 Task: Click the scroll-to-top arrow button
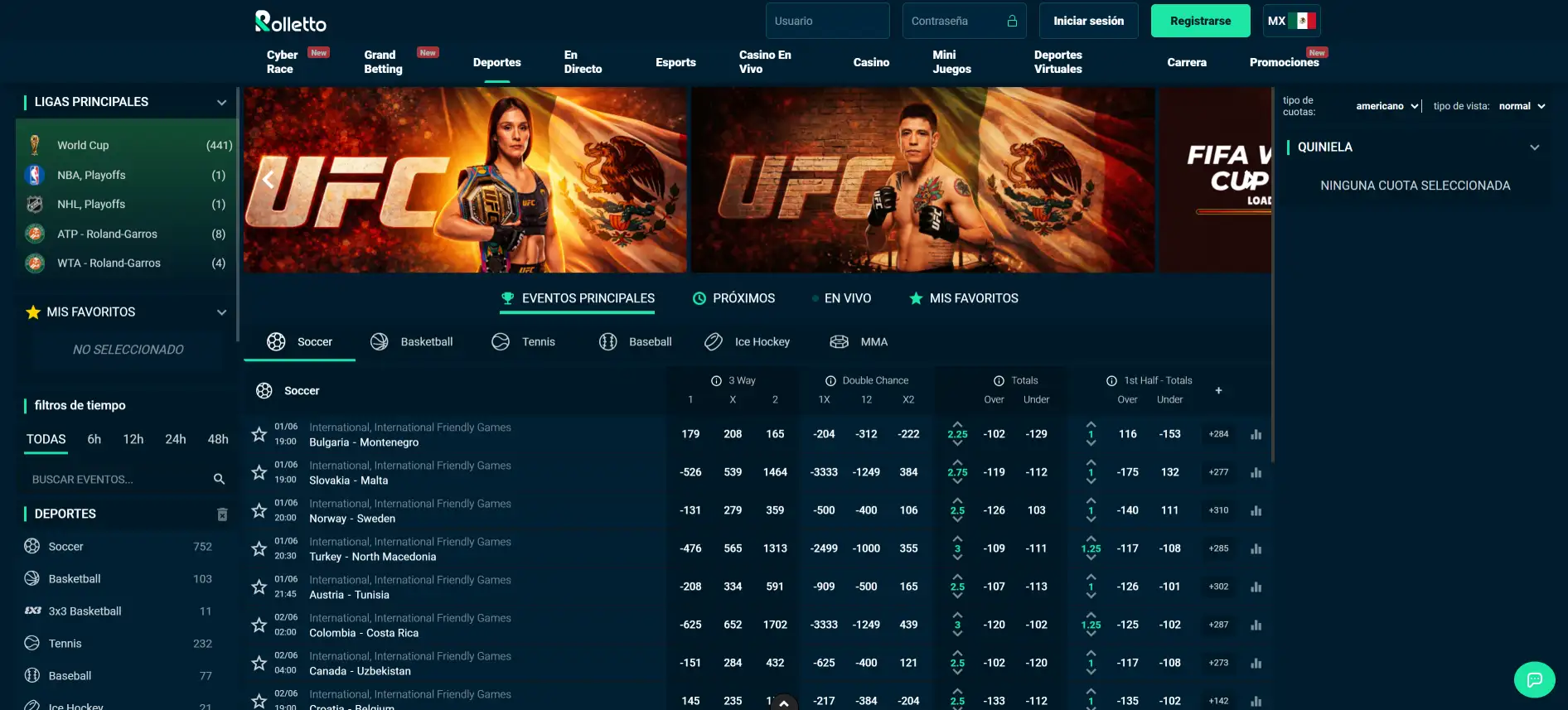[x=783, y=703]
